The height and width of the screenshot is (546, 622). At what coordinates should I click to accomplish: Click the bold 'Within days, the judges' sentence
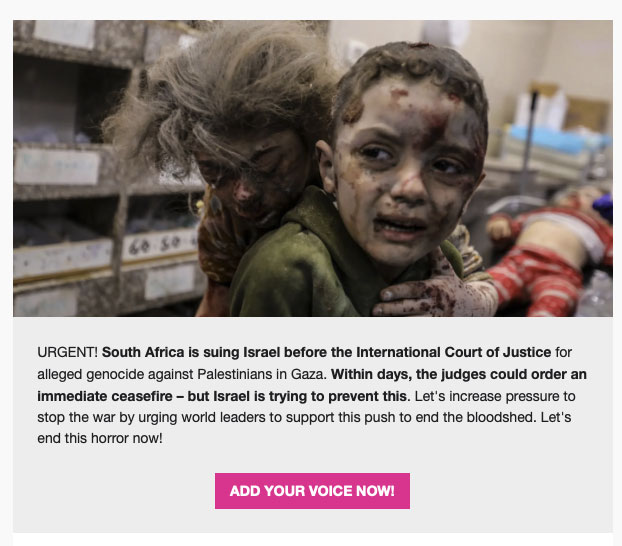tap(459, 374)
